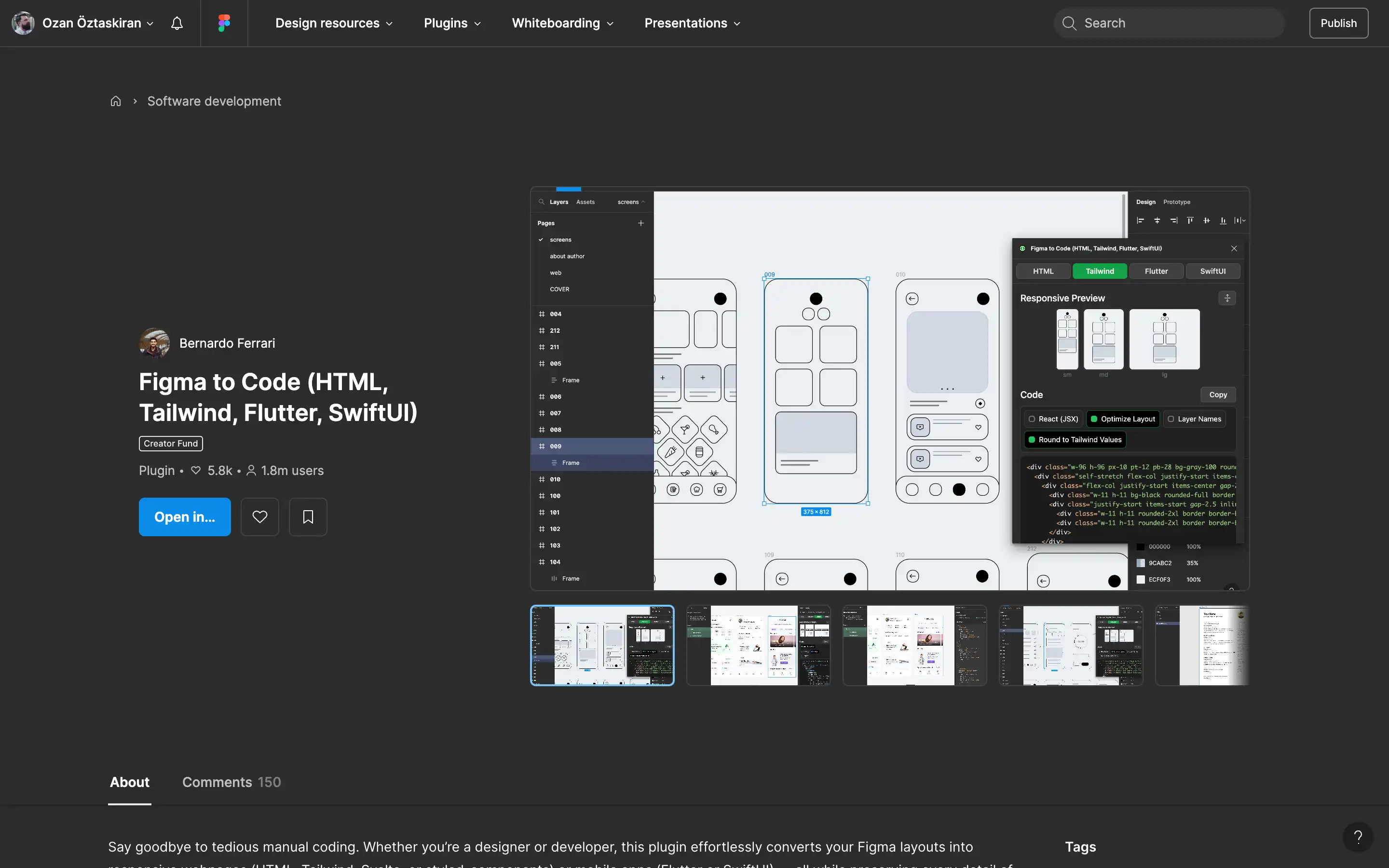Viewport: 1389px width, 868px height.
Task: Go to Community home icon in breadcrumb
Action: point(115,101)
